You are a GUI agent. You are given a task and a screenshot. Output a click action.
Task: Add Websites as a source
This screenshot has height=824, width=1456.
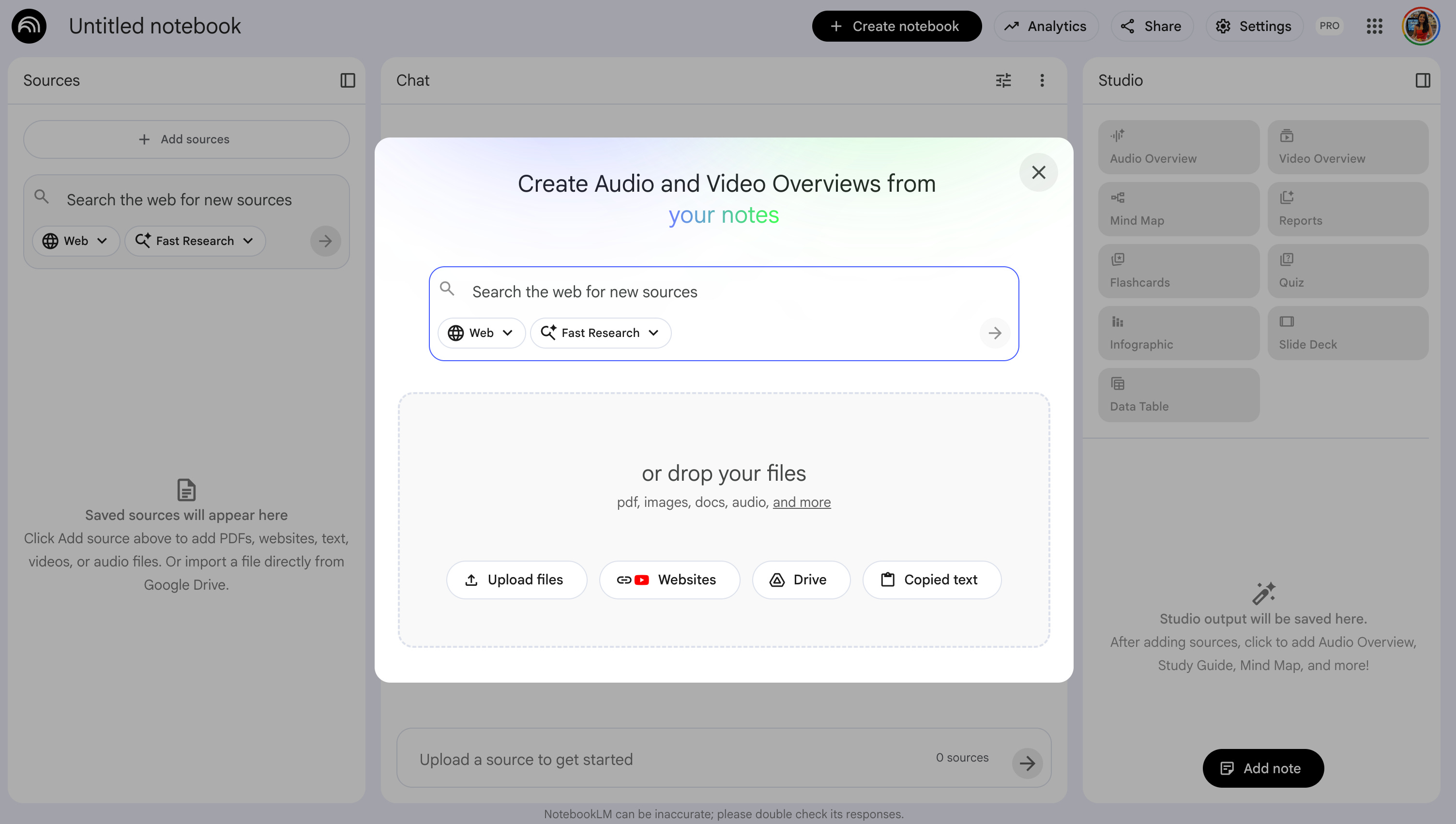click(669, 580)
